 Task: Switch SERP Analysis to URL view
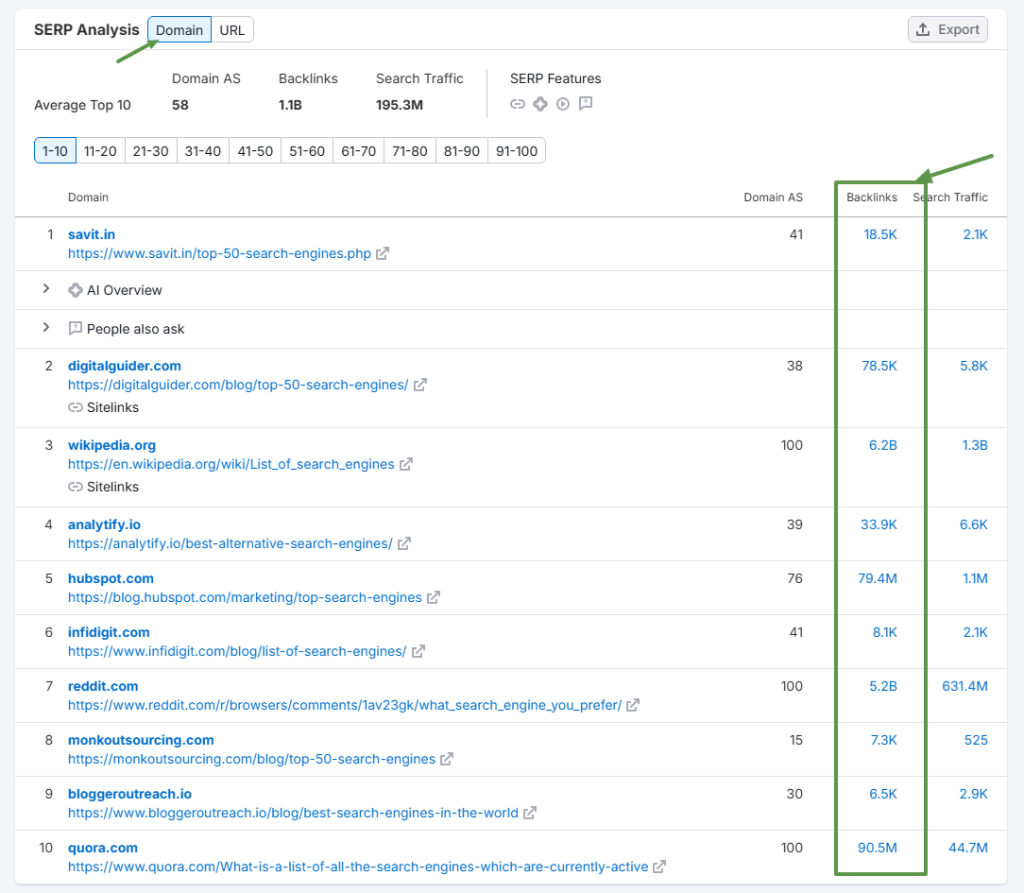point(232,30)
